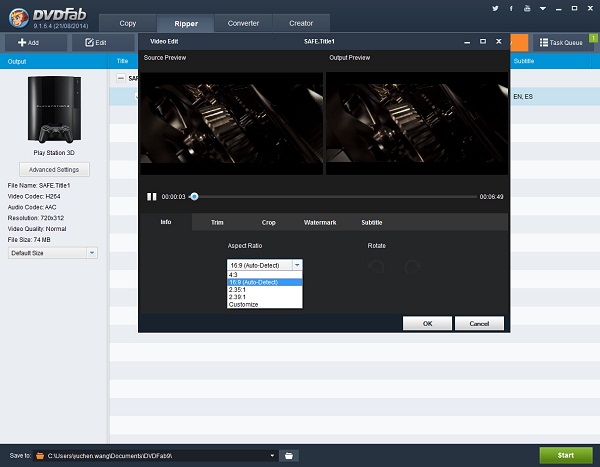Open the Watermark tab
This screenshot has width=600, height=467.
tap(320, 222)
